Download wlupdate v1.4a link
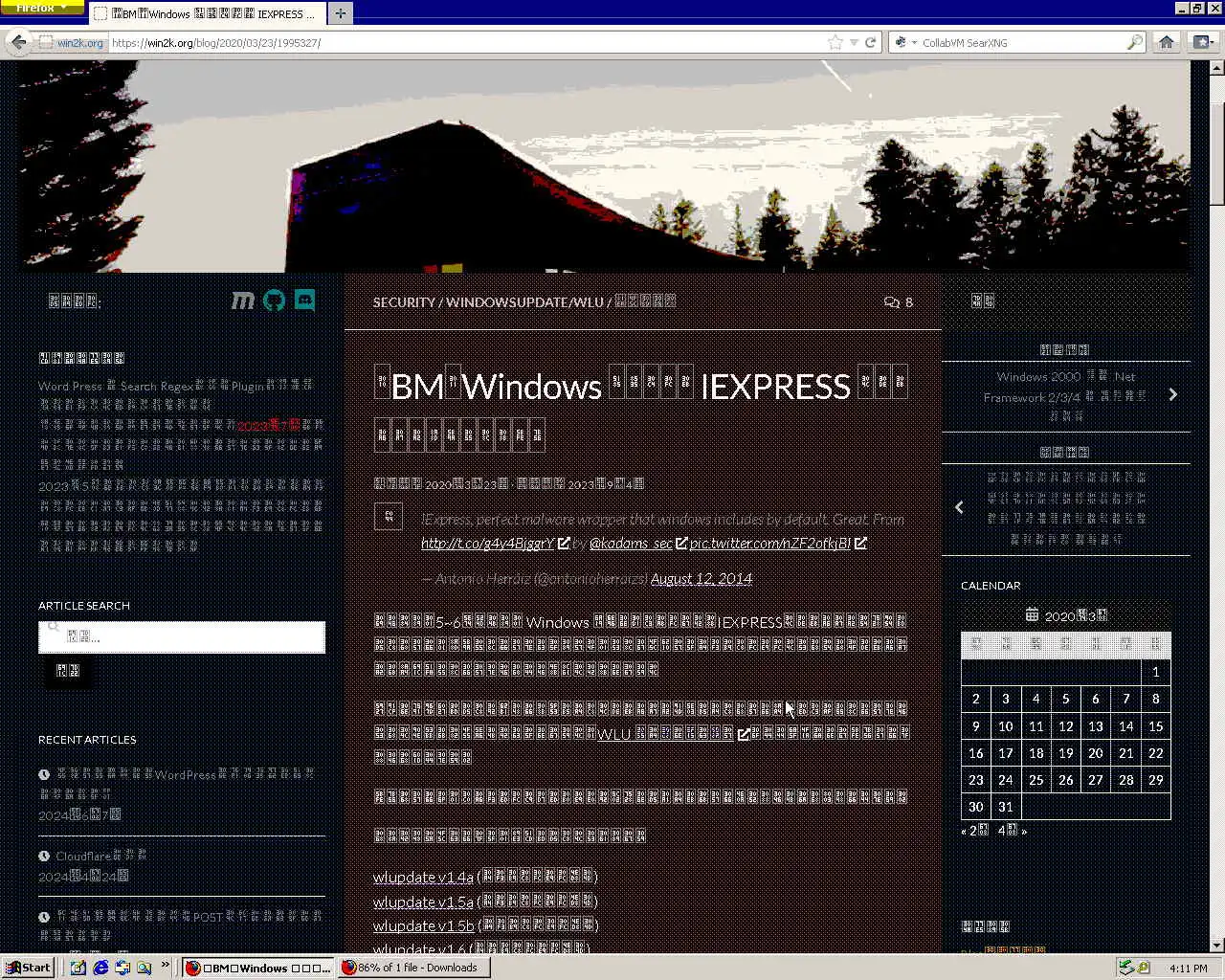This screenshot has height=980, width=1225. 423,877
